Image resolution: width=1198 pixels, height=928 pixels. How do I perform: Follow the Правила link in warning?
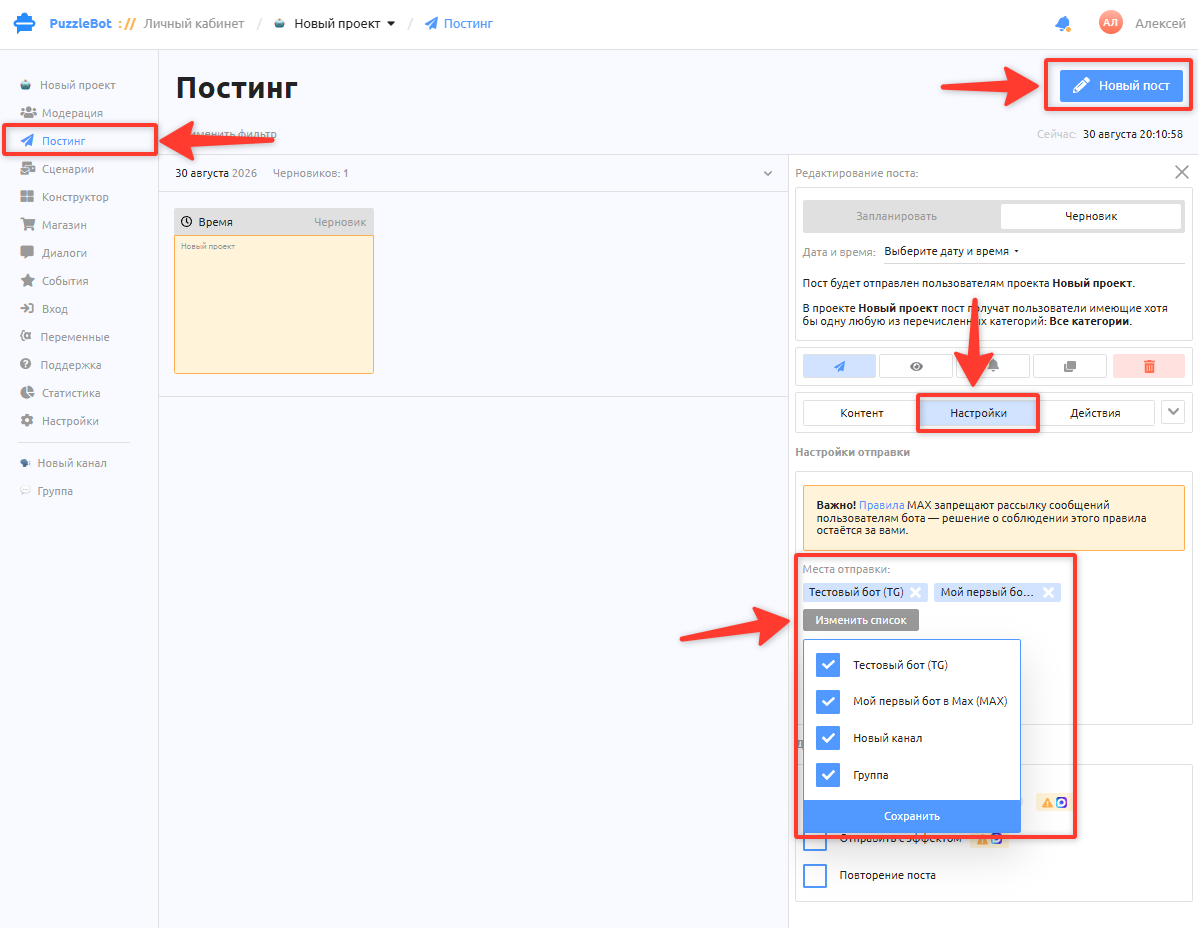tap(881, 505)
